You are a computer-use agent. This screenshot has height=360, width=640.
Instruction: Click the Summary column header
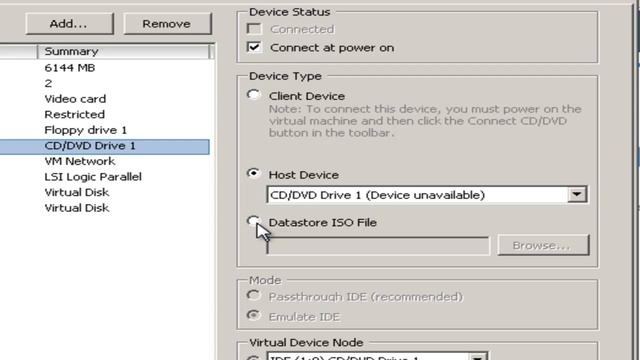click(124, 51)
